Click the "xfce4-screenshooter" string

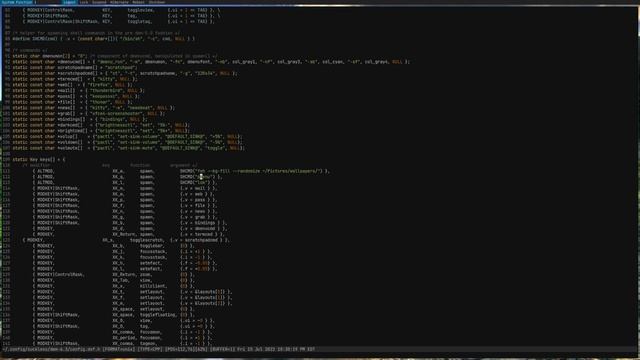click(x=116, y=113)
